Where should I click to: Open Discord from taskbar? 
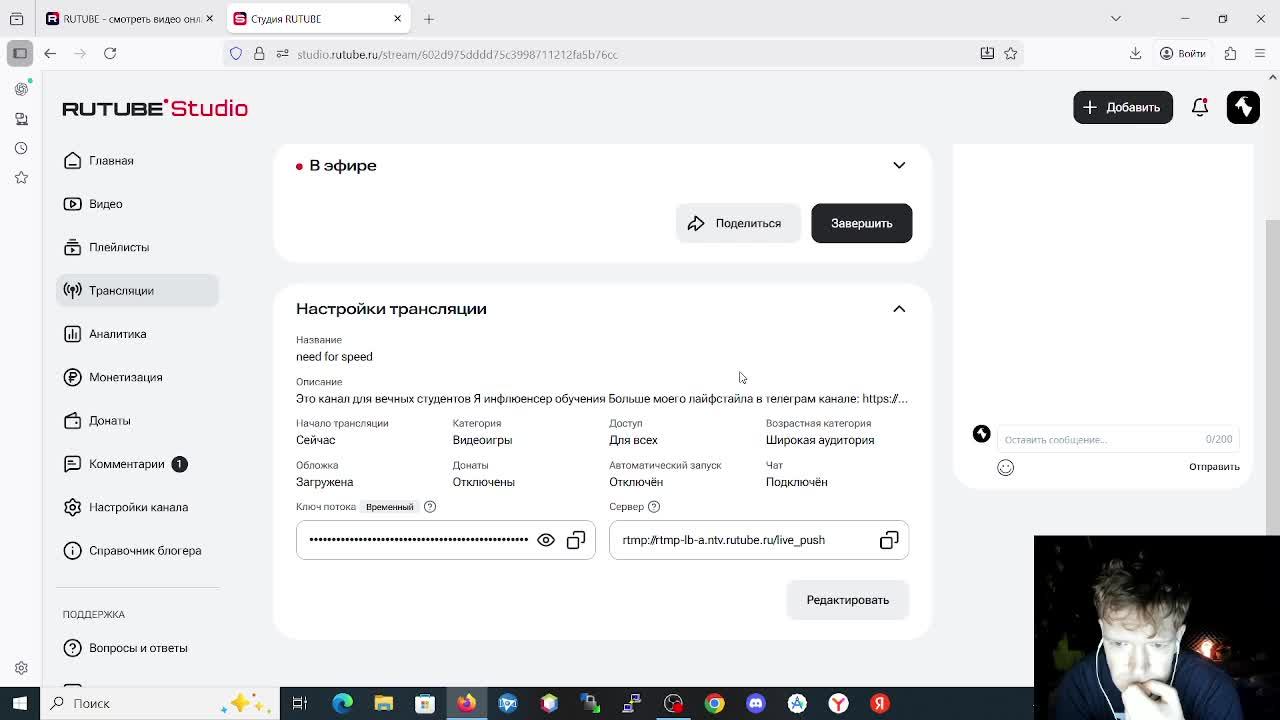click(x=755, y=703)
